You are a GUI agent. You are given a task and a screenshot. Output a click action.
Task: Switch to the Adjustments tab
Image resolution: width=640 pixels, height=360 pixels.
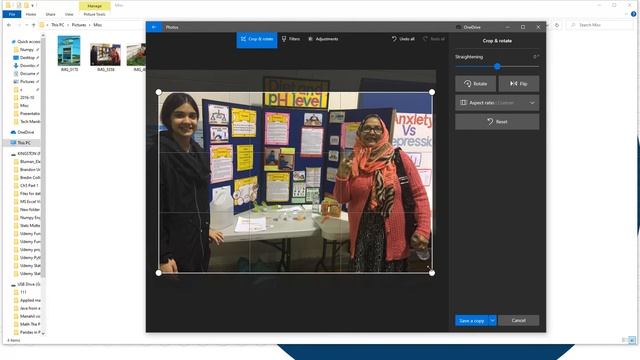coord(323,39)
